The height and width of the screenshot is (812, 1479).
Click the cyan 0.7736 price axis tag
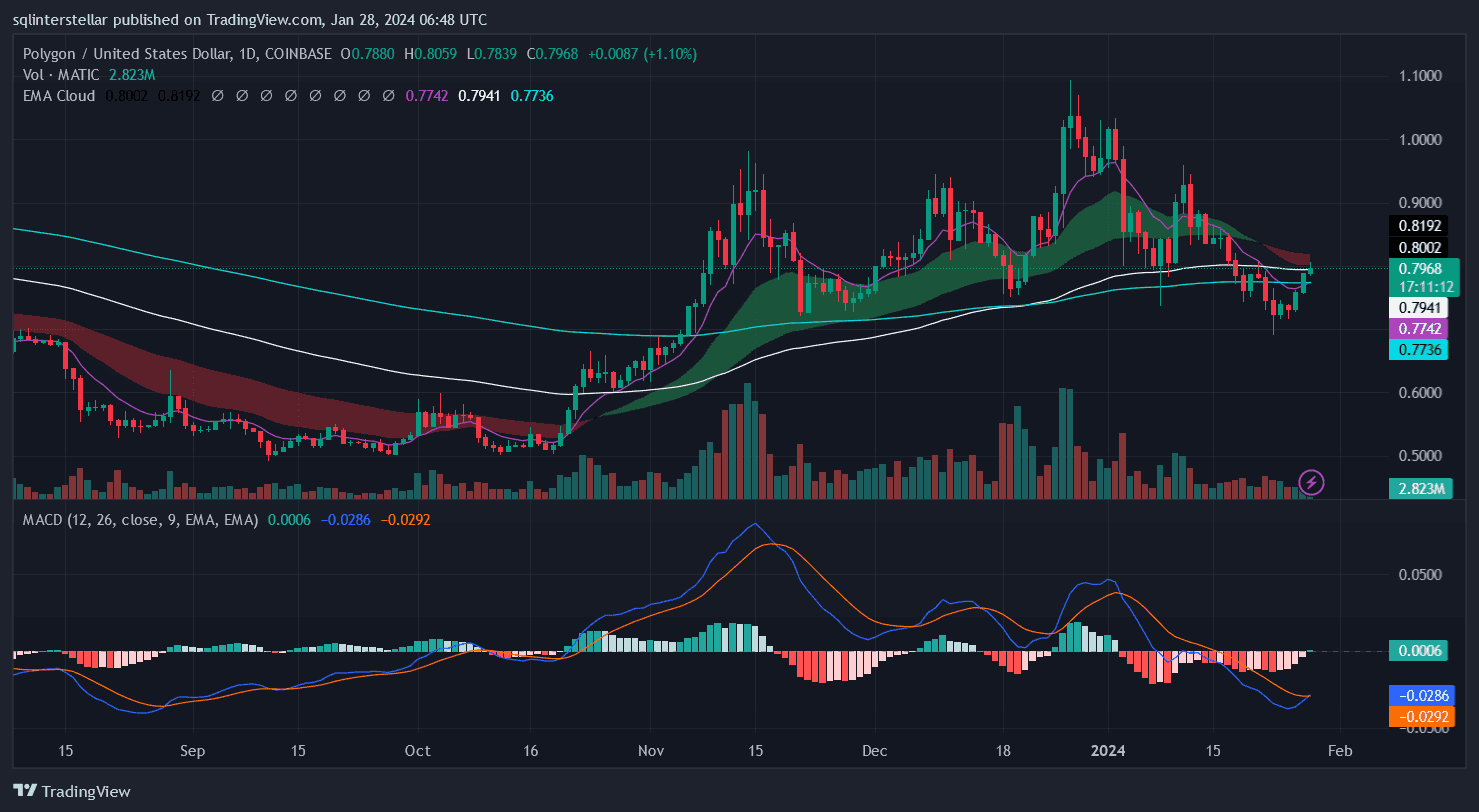tap(1418, 349)
